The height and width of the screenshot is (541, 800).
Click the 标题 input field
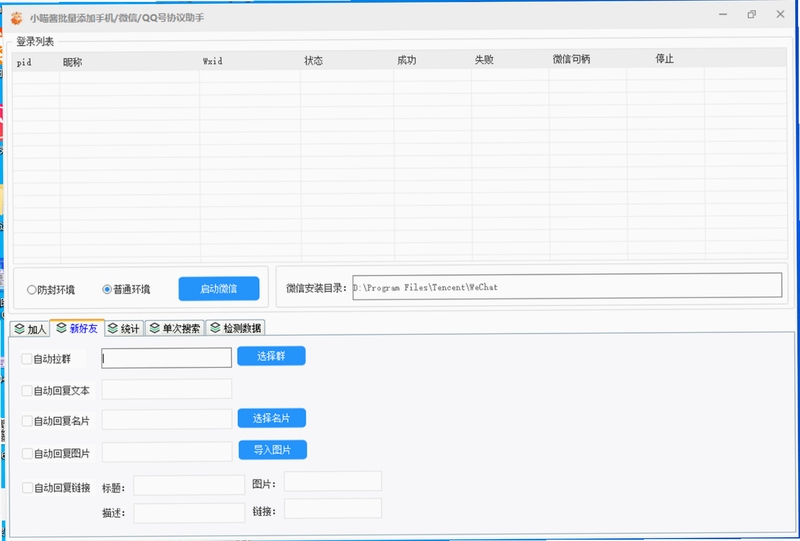tap(189, 485)
